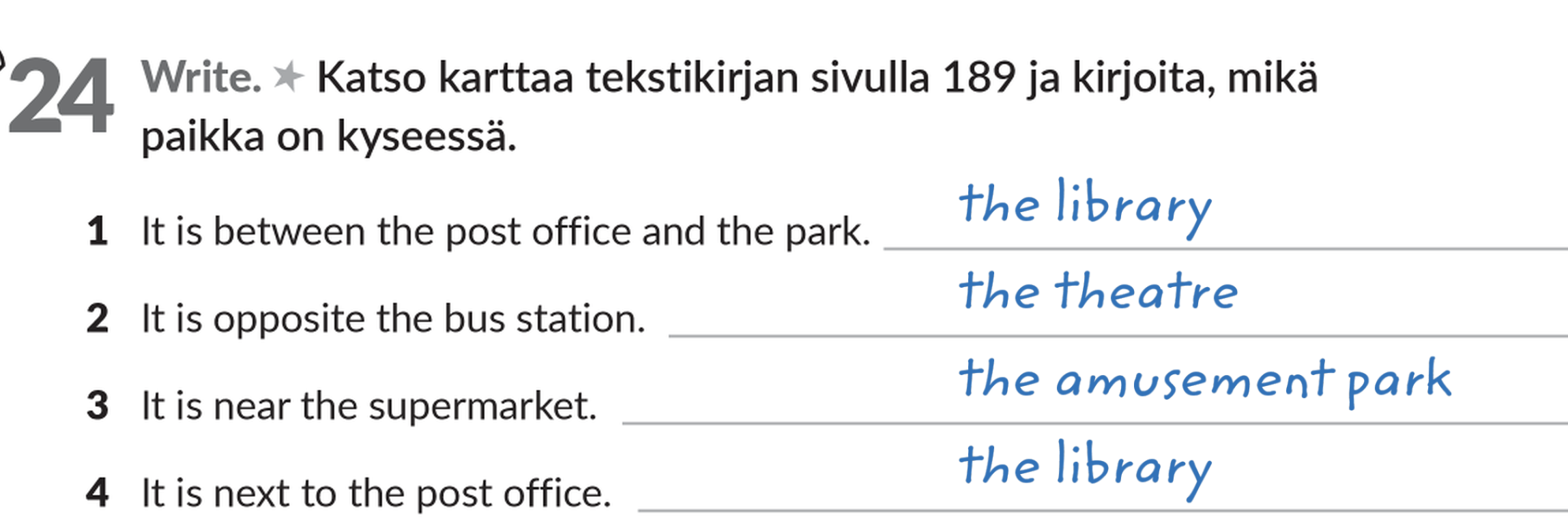Click the text "paikka on kyseessä."

click(328, 136)
